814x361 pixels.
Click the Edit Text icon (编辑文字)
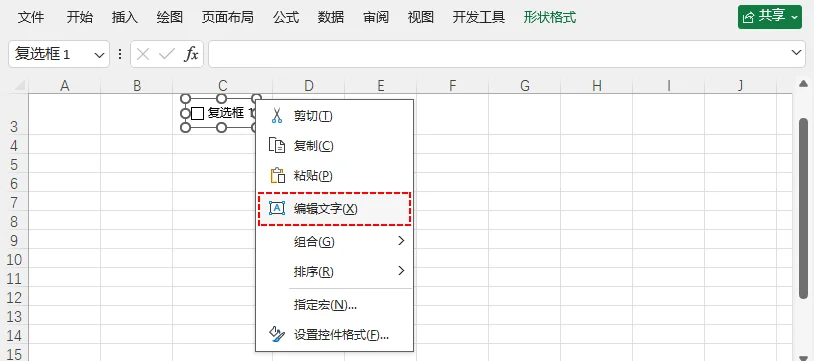coord(277,208)
